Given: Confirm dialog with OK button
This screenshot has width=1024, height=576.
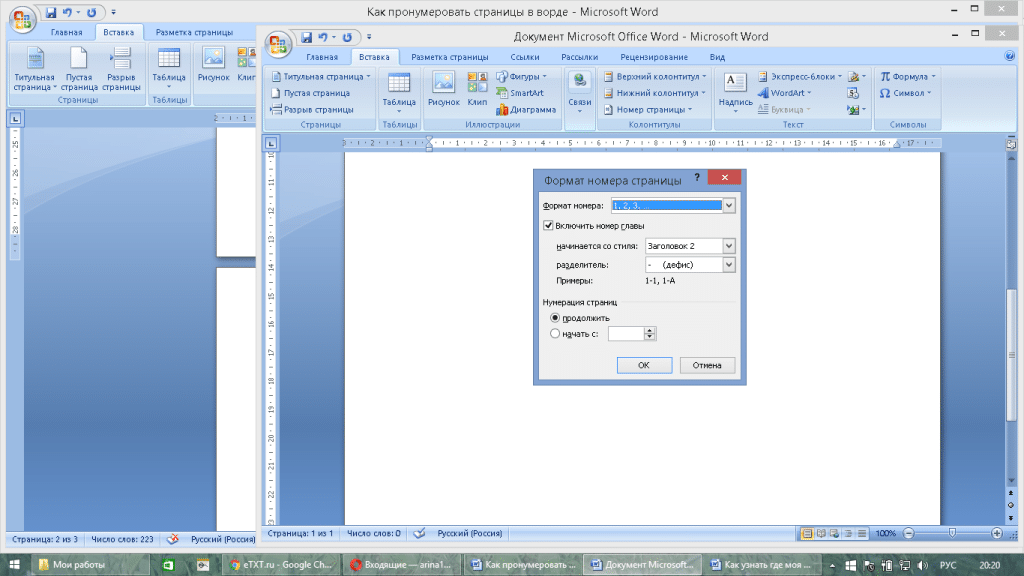Looking at the screenshot, I should pos(644,365).
